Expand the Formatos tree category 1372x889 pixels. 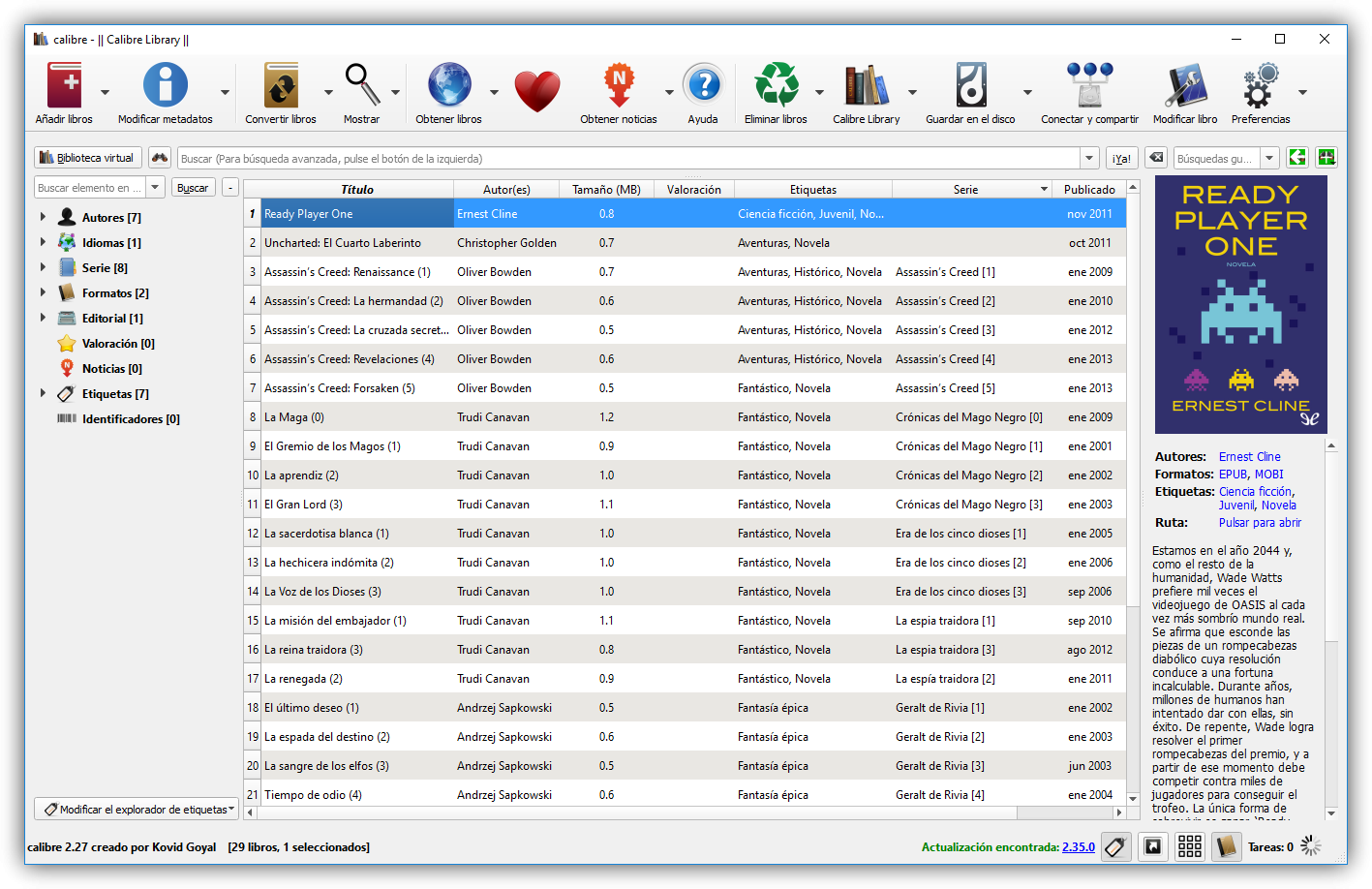pos(43,292)
